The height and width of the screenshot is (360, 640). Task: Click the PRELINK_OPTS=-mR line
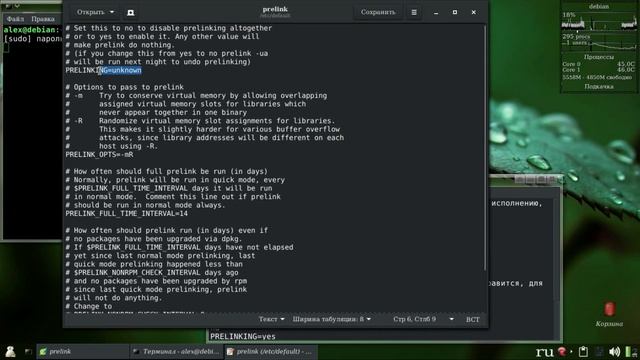coord(99,155)
